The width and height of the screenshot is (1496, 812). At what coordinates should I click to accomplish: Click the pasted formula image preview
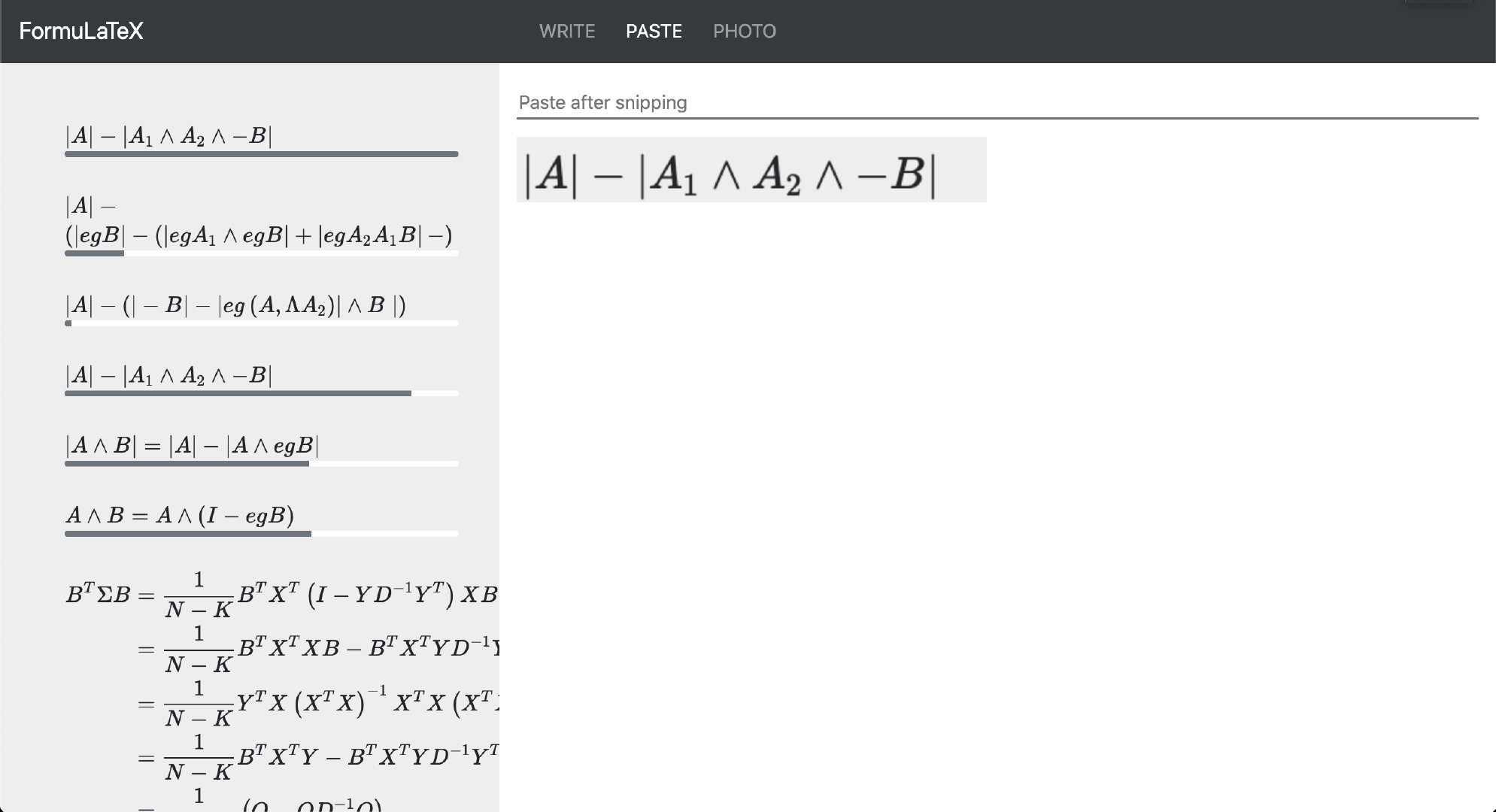tap(751, 170)
